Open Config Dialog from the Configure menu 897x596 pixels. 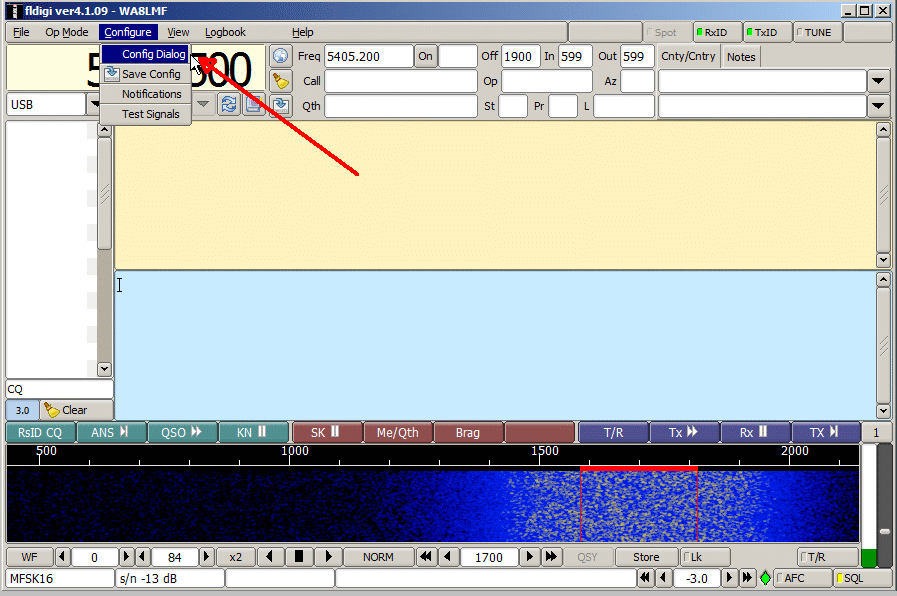pyautogui.click(x=146, y=54)
